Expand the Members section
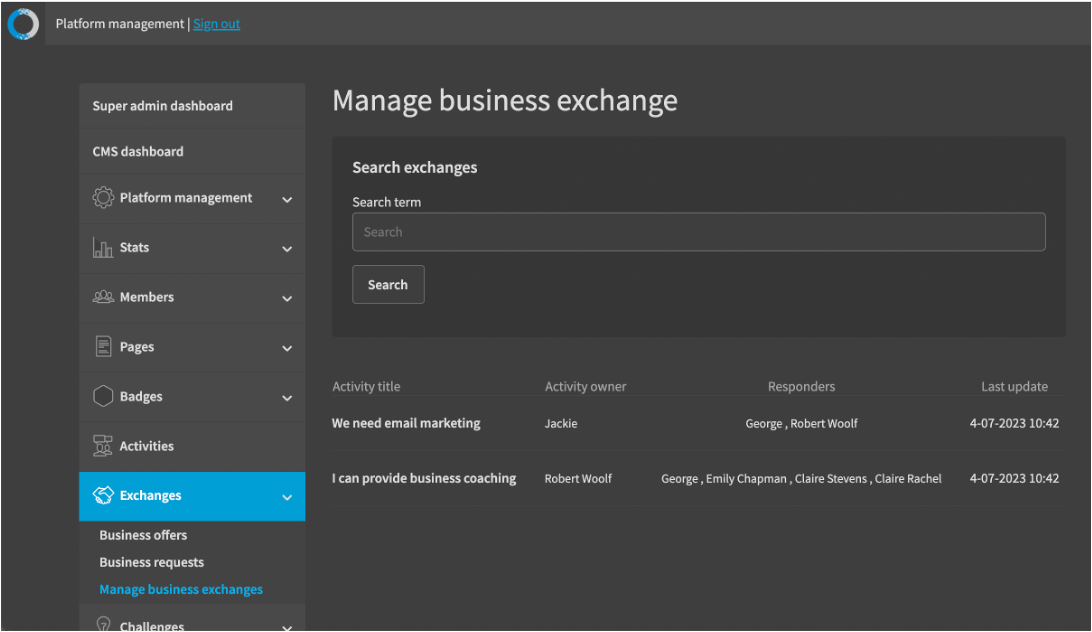 288,297
